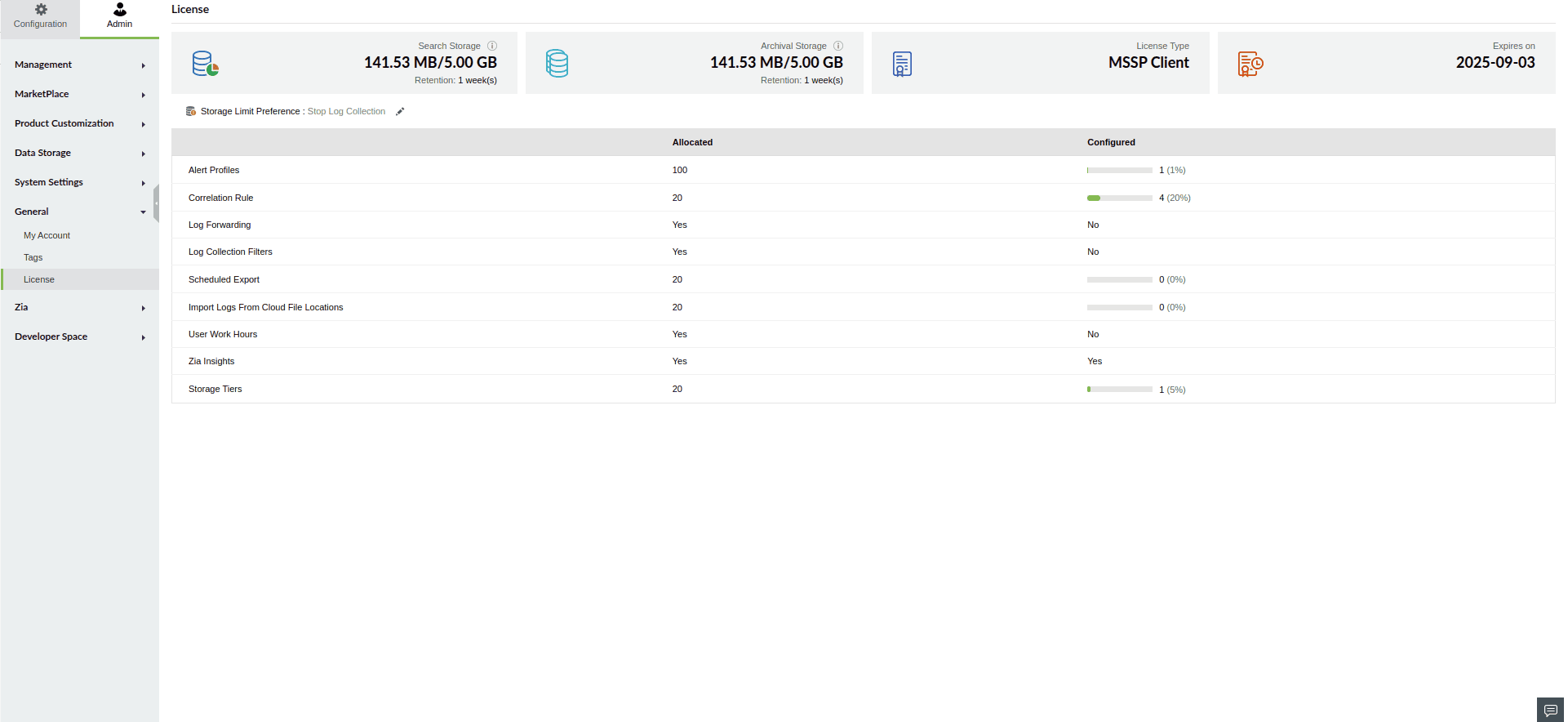Click the Log Collection Filters row label
1568x722 pixels.
[x=230, y=252]
